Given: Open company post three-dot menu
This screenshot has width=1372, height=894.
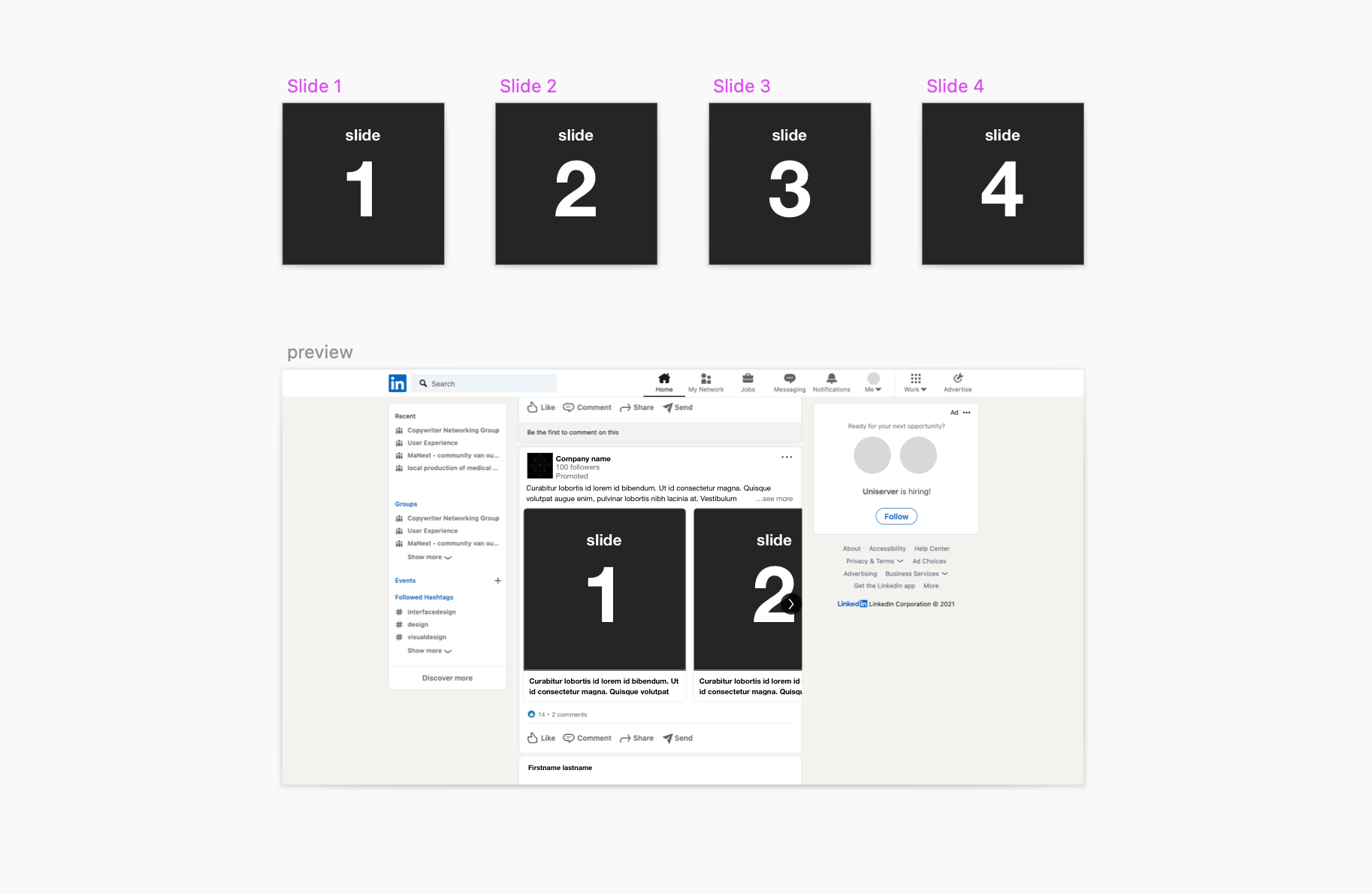Looking at the screenshot, I should (787, 457).
